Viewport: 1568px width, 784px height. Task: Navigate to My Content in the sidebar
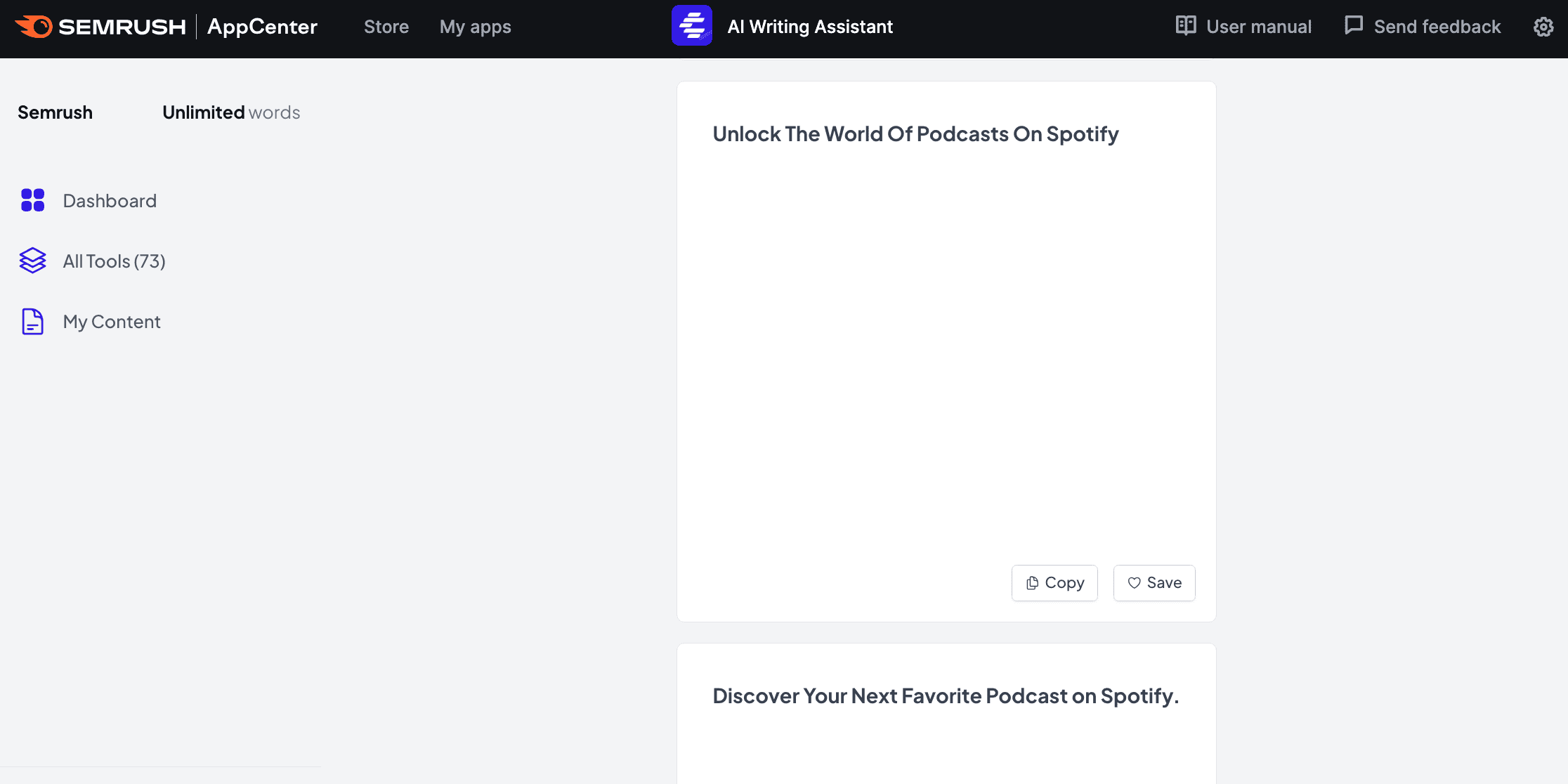coord(112,322)
